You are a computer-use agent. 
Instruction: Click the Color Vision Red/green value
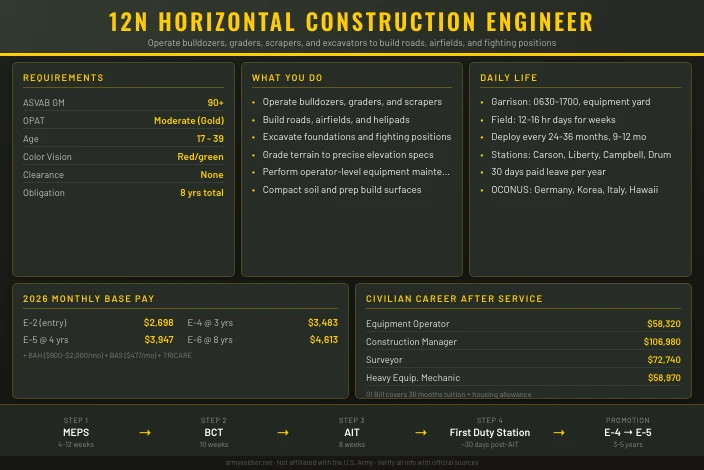(200, 157)
